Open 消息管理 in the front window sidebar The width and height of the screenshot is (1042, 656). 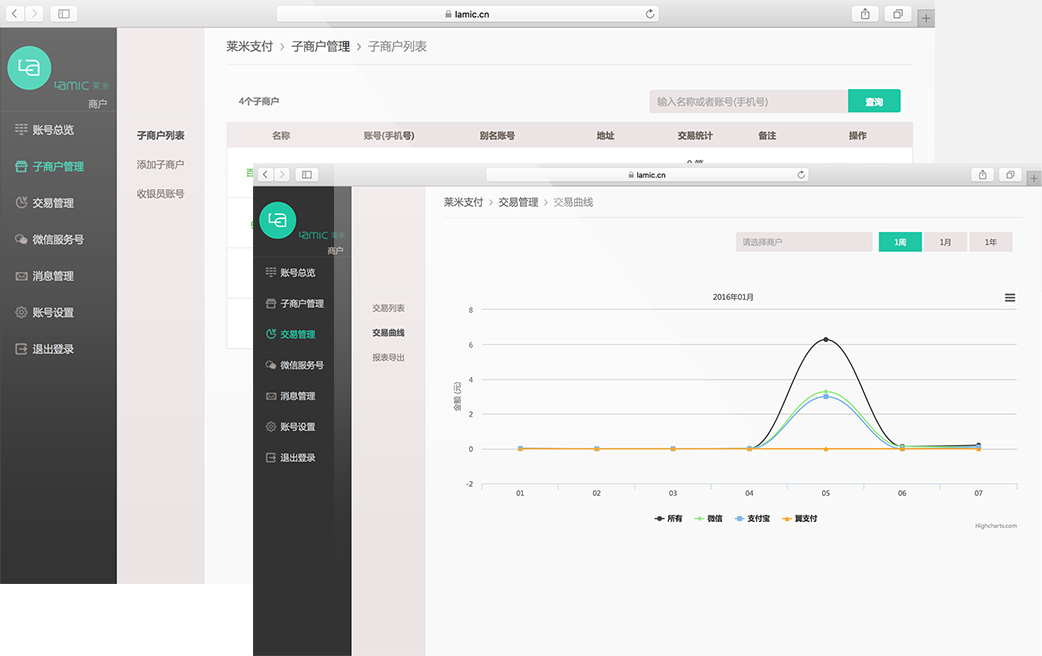pyautogui.click(x=290, y=396)
